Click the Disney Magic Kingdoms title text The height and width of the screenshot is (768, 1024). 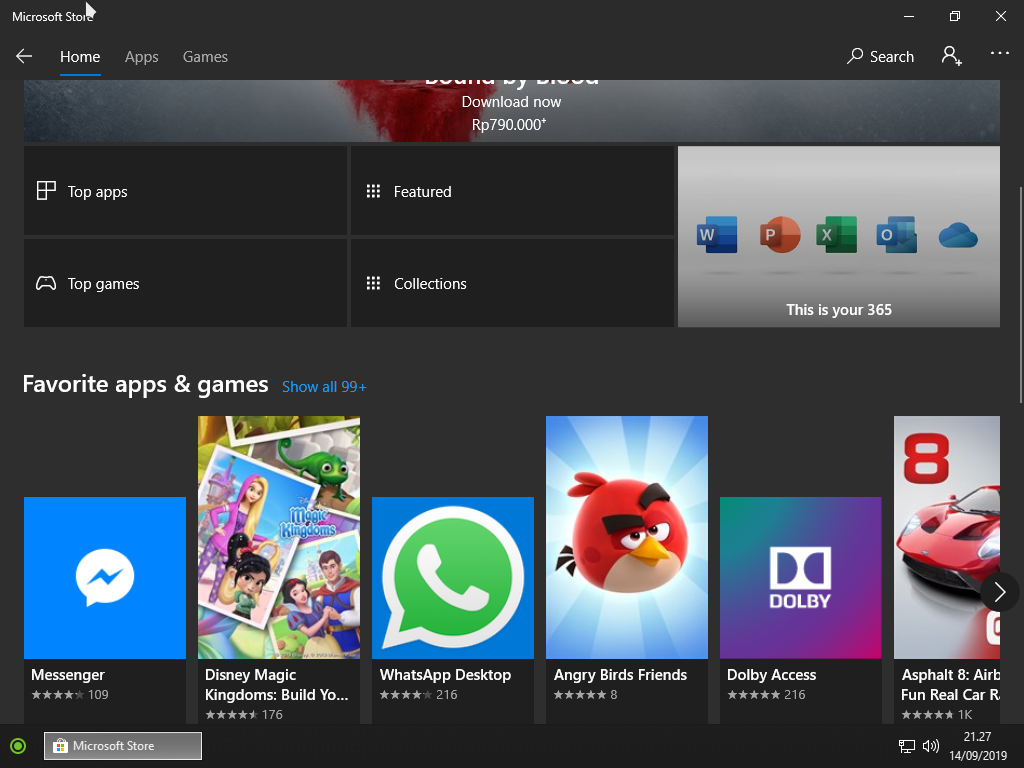point(277,684)
